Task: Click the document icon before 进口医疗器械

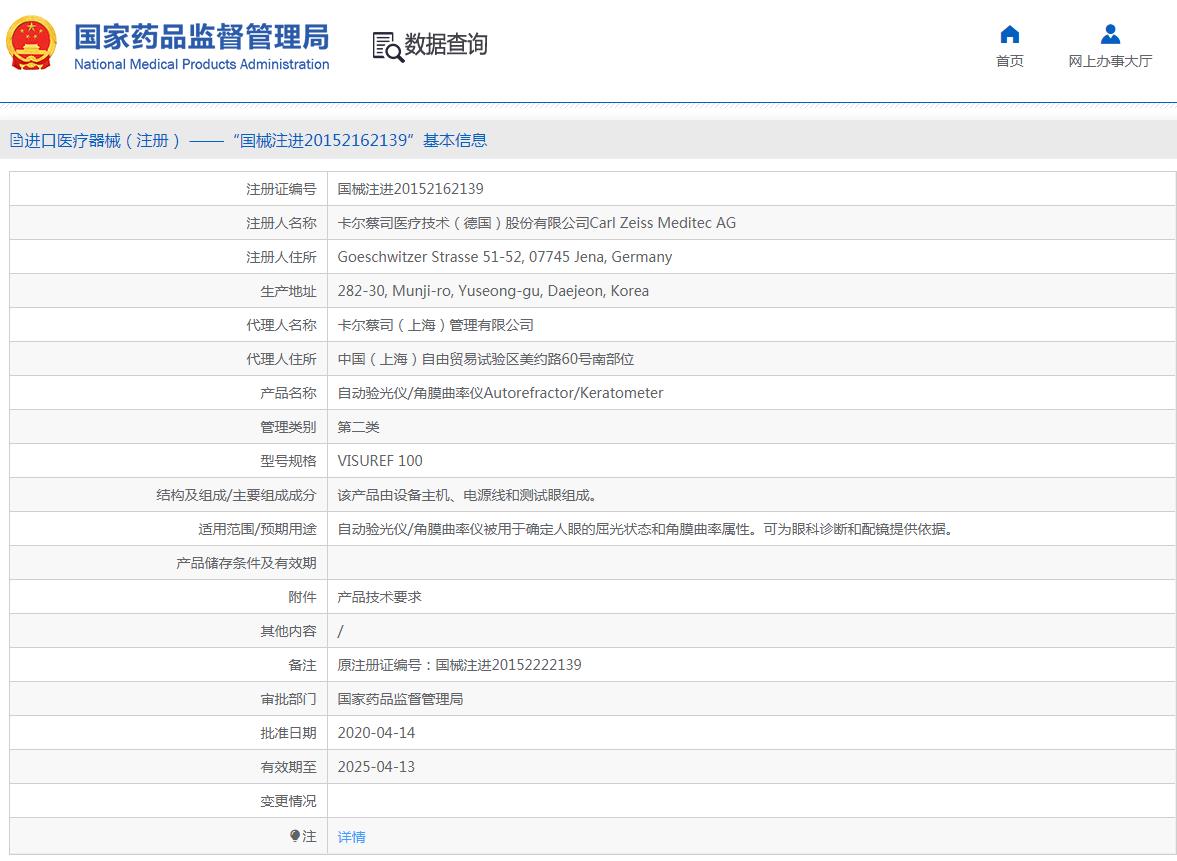Action: 16,140
